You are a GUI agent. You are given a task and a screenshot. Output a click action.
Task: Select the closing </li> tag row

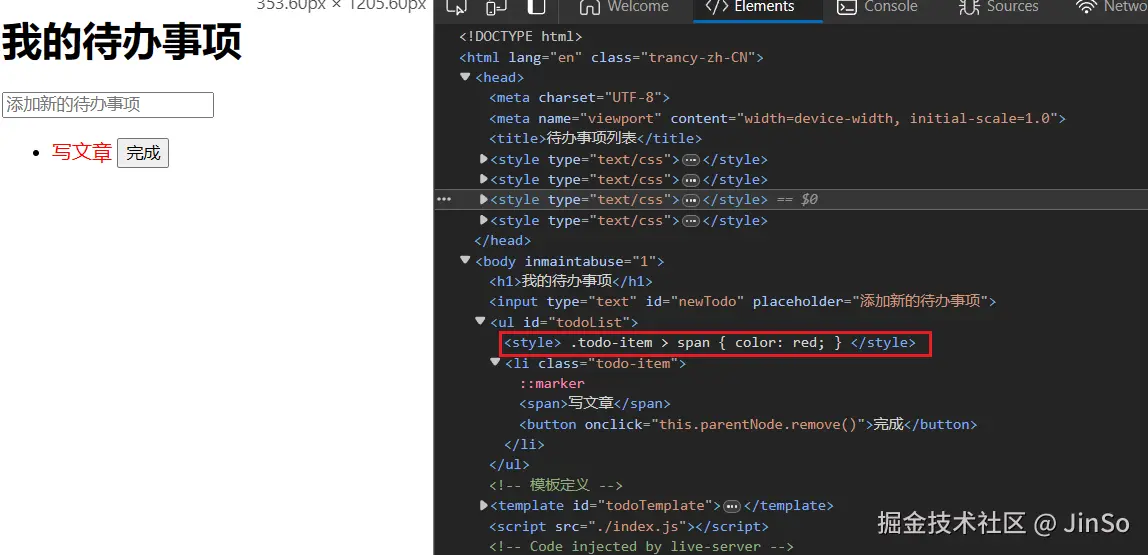pos(524,444)
